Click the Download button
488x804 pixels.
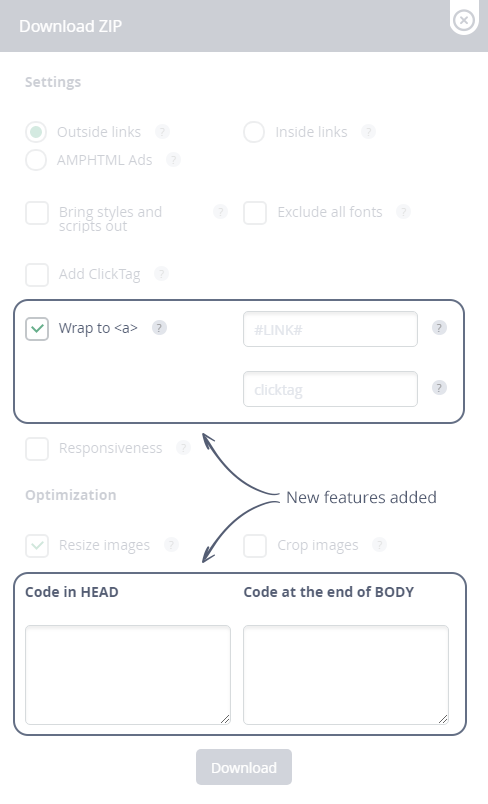[244, 767]
